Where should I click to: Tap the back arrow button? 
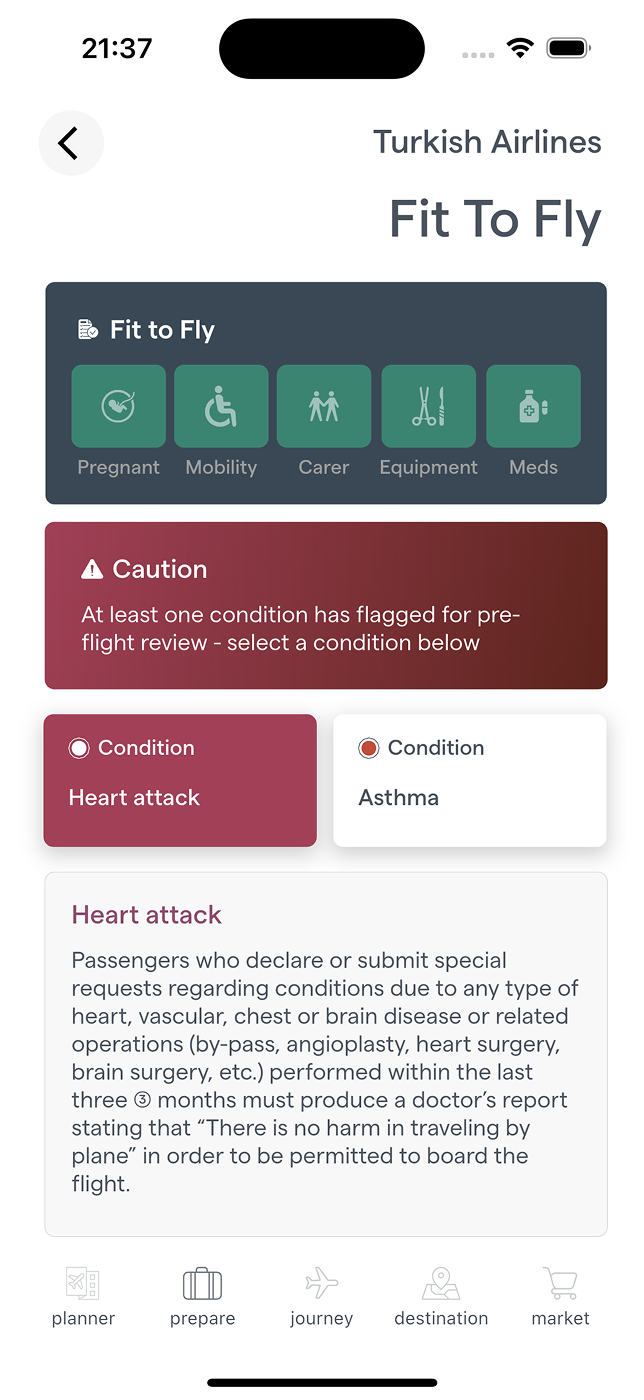coord(71,144)
